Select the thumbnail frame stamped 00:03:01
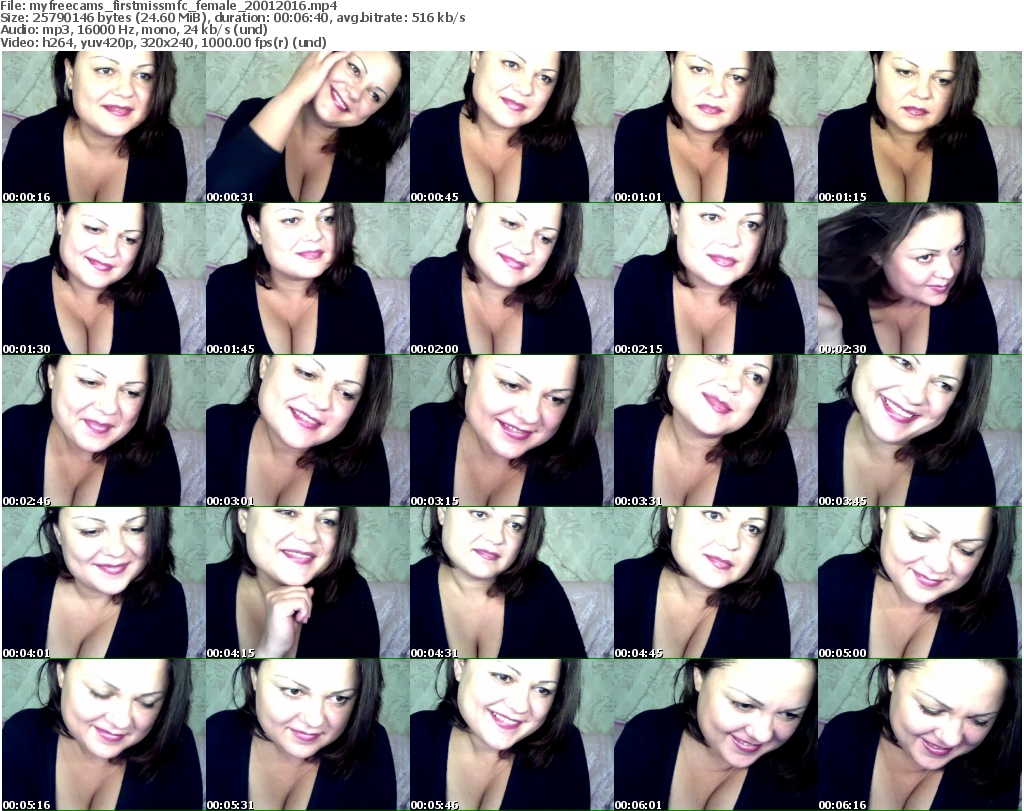 308,431
